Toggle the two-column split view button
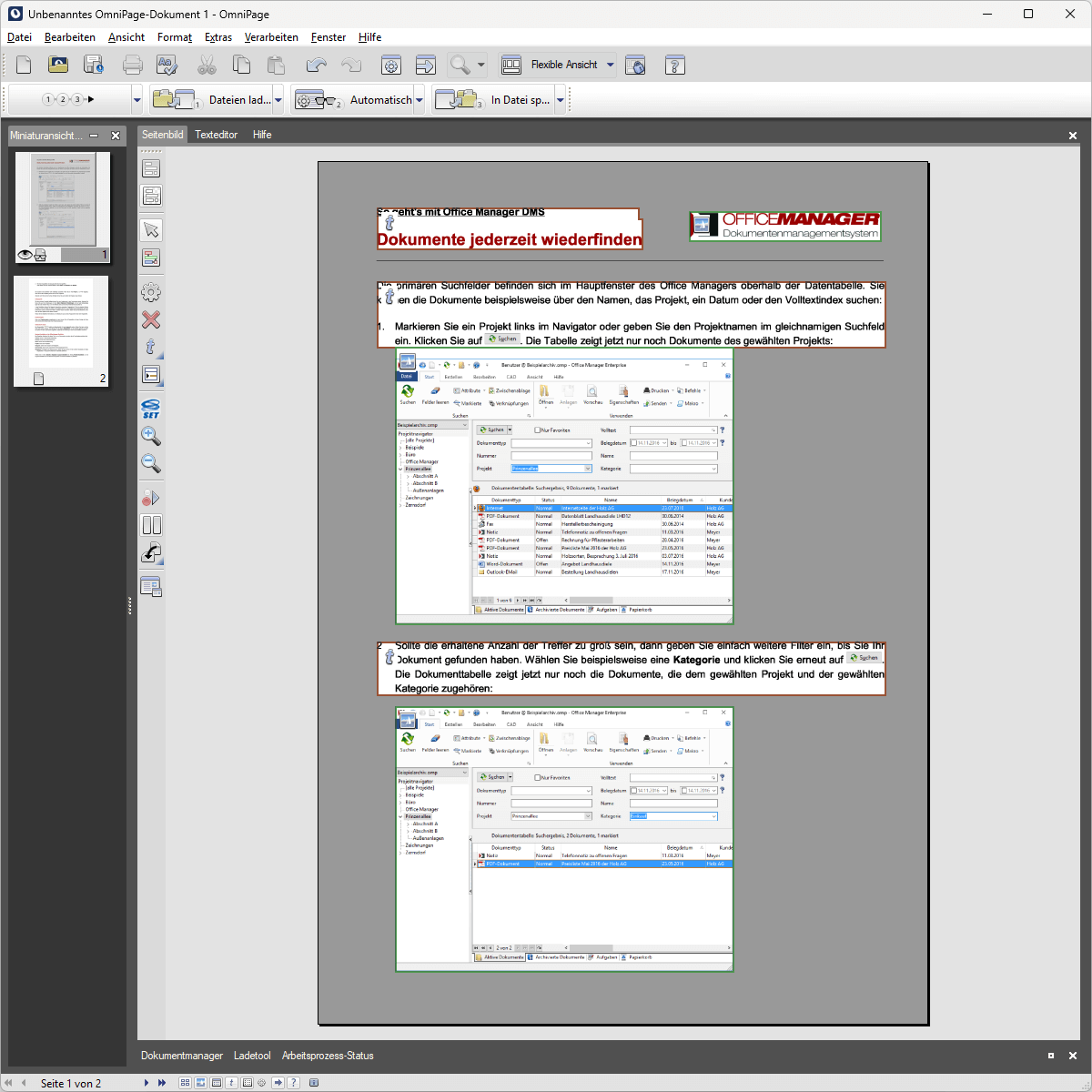This screenshot has height=1092, width=1092. point(151,525)
